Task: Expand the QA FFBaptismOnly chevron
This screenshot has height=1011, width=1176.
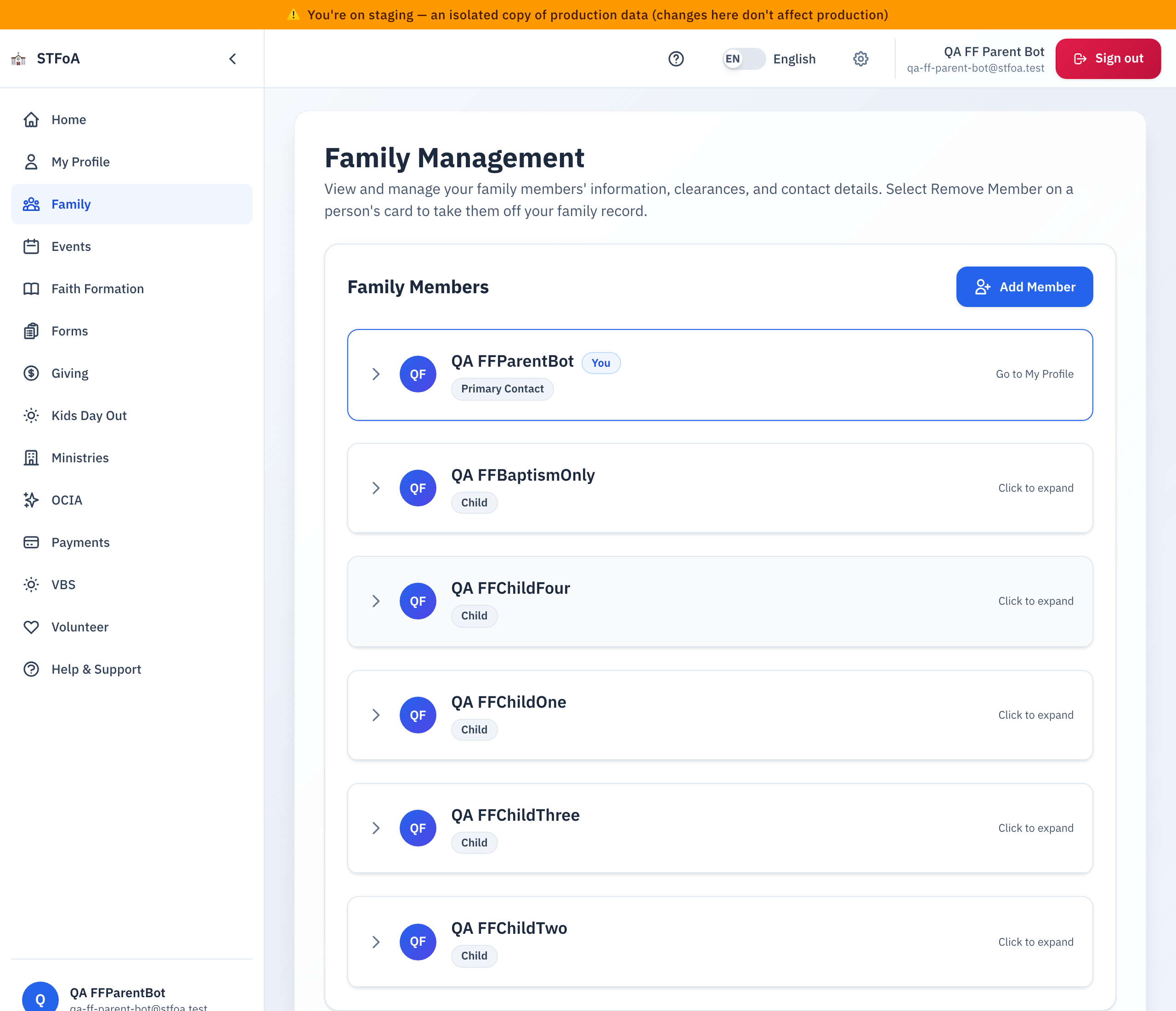Action: point(376,488)
